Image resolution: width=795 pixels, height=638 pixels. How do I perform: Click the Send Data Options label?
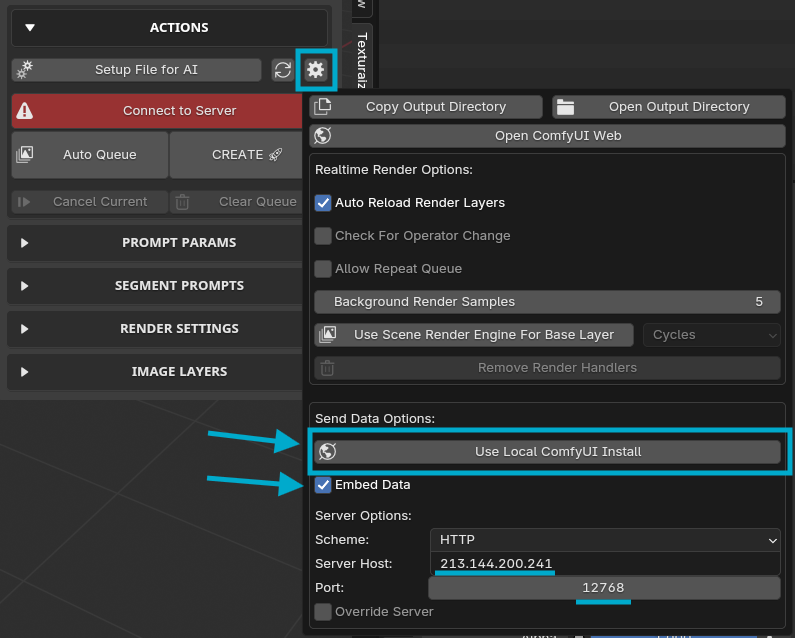click(375, 418)
